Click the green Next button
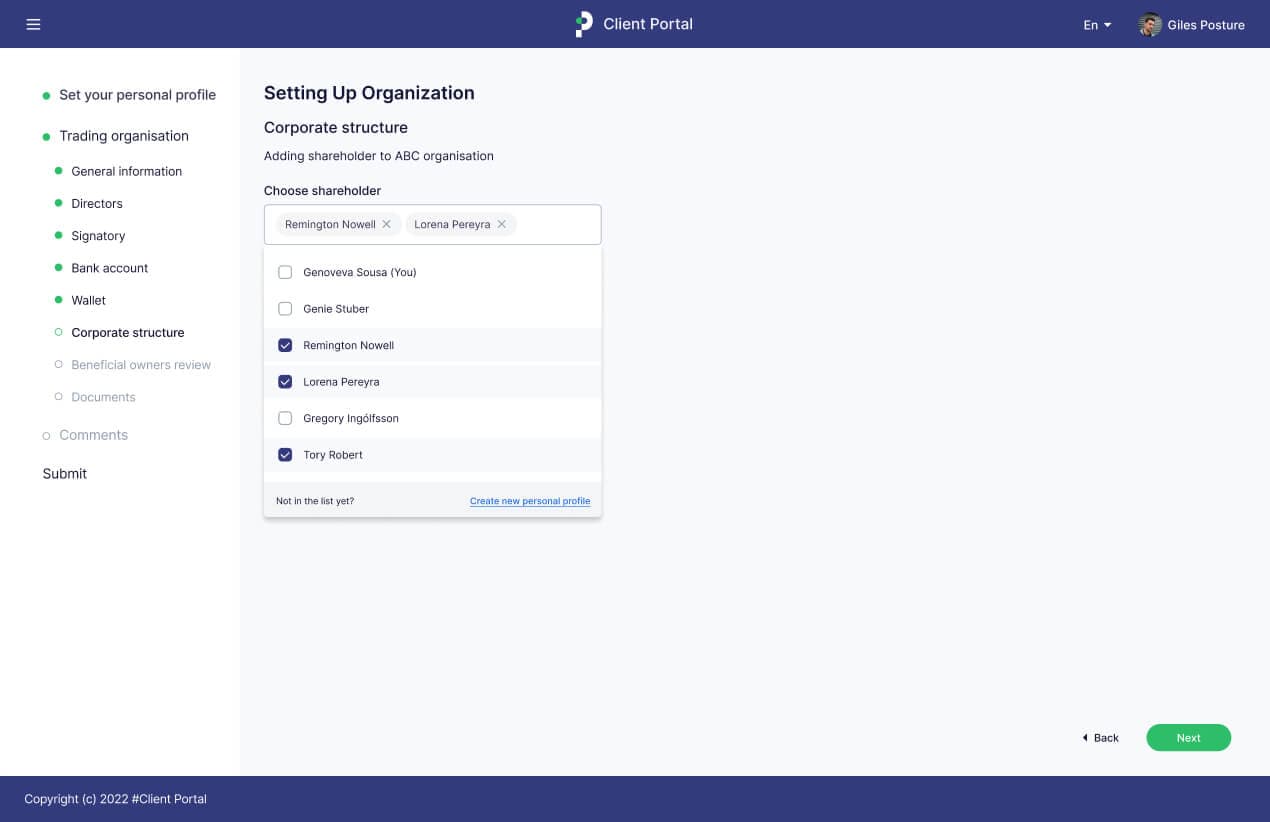 [1188, 738]
